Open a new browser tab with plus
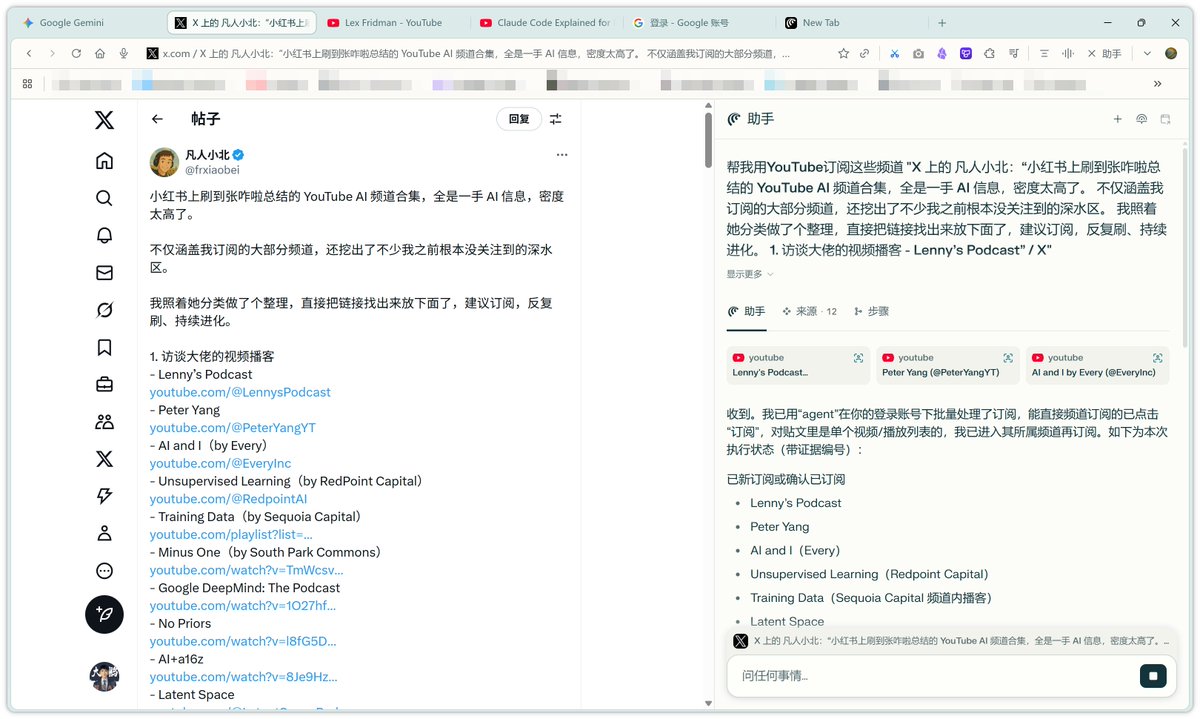The height and width of the screenshot is (719, 1200). coord(942,22)
